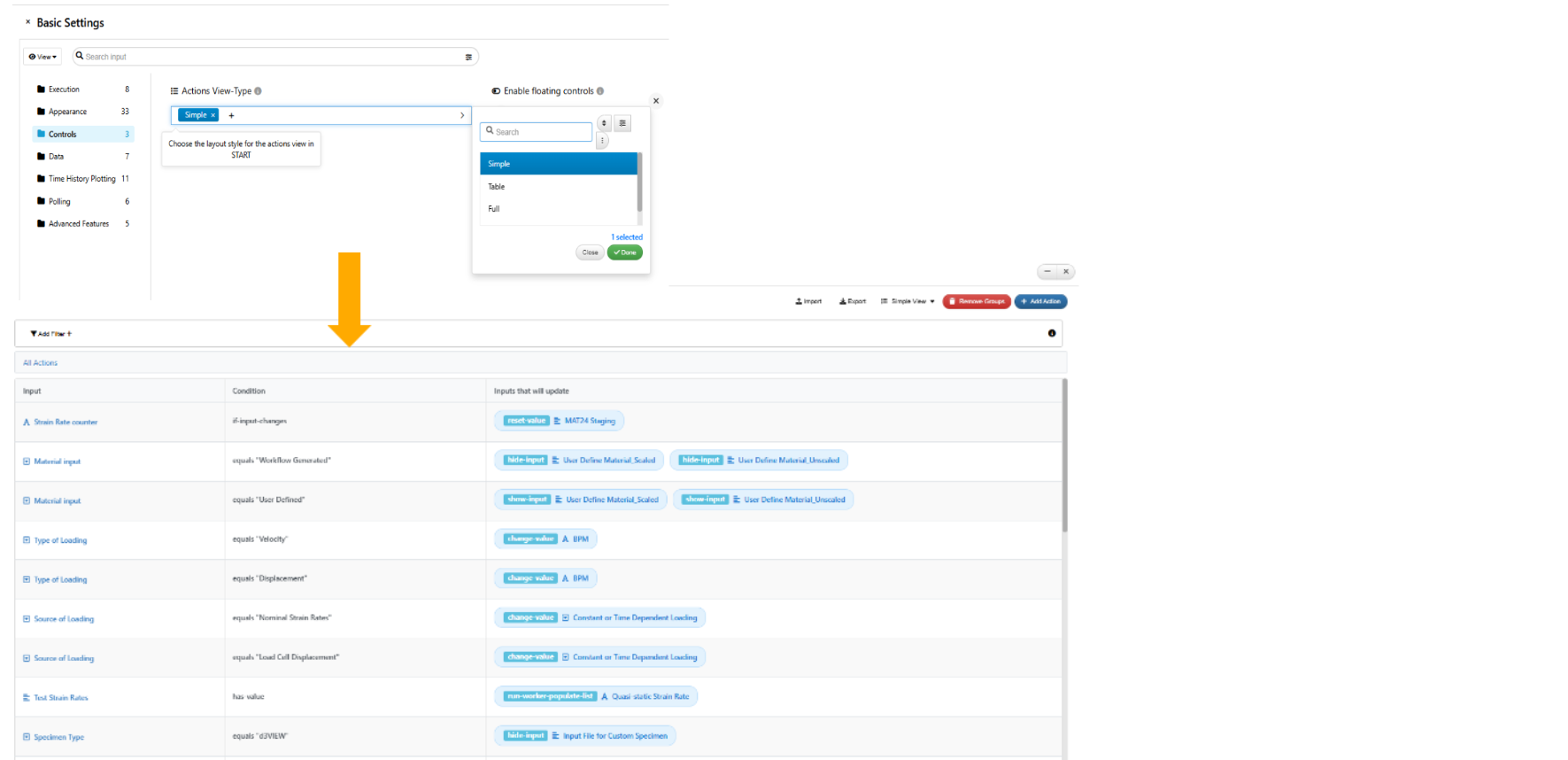Click the info icon beside Actions View-Type

(259, 91)
